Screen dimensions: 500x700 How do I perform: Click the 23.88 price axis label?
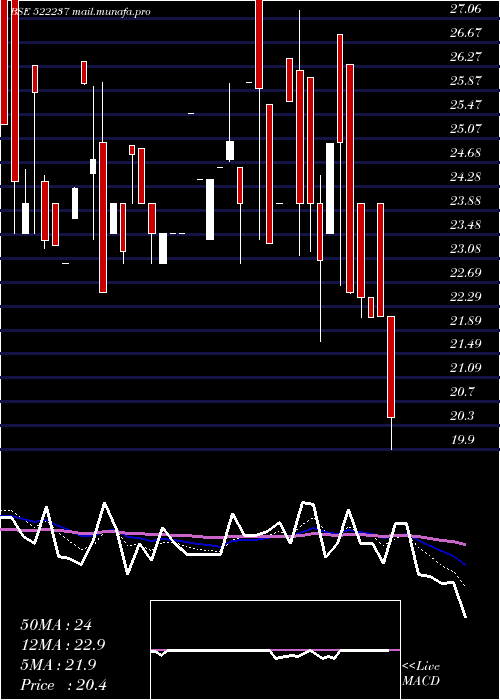tap(466, 202)
